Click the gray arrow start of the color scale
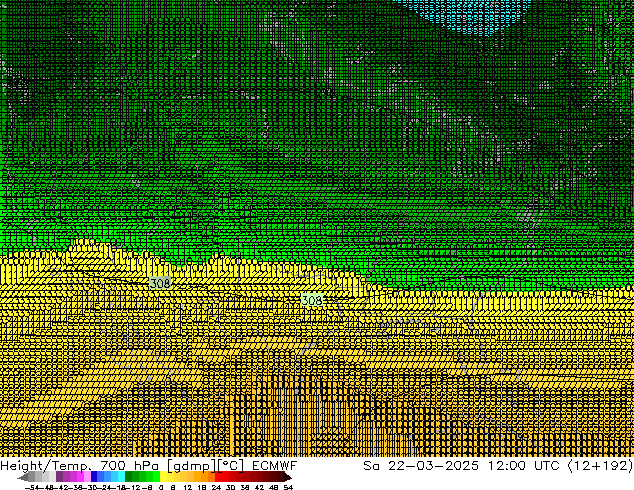Screen dimensions: 634x490 pyautogui.click(x=22, y=477)
